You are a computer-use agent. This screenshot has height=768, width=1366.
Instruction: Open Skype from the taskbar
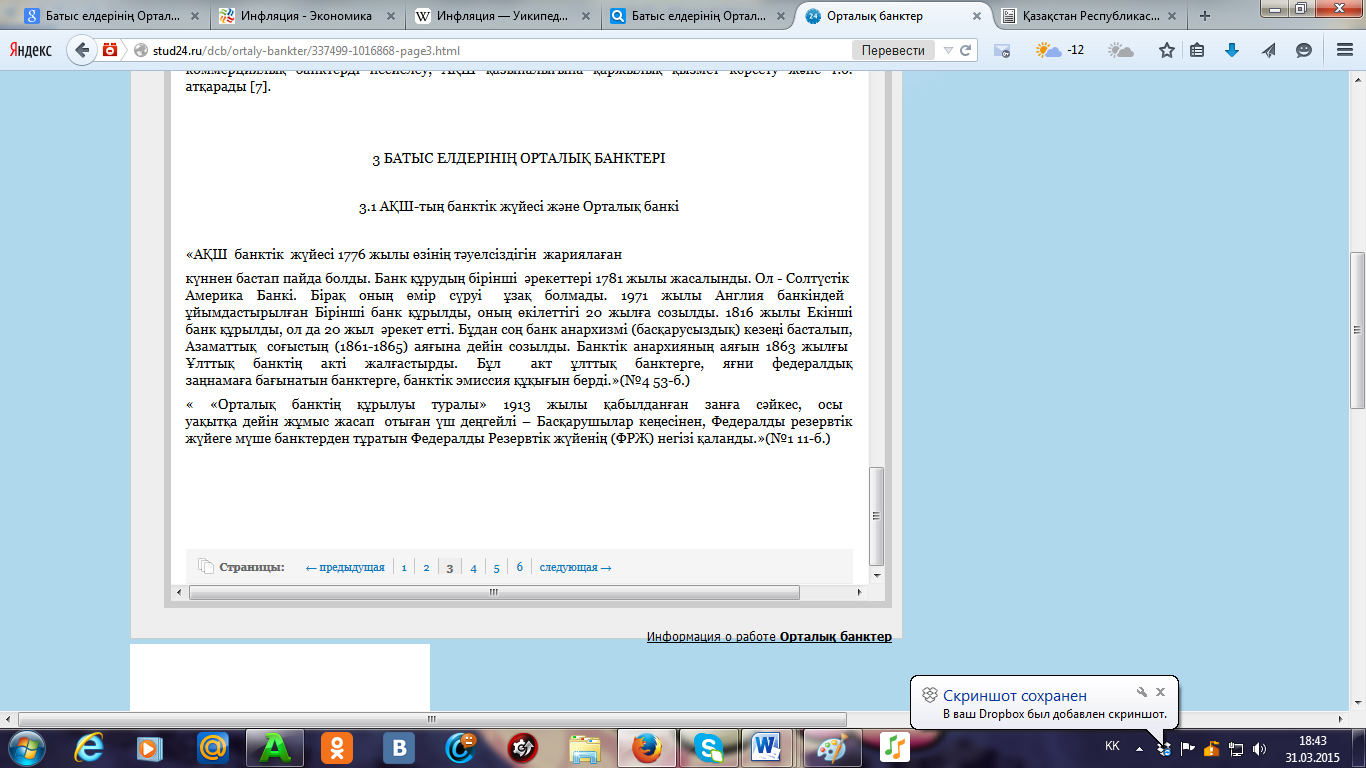[x=708, y=746]
